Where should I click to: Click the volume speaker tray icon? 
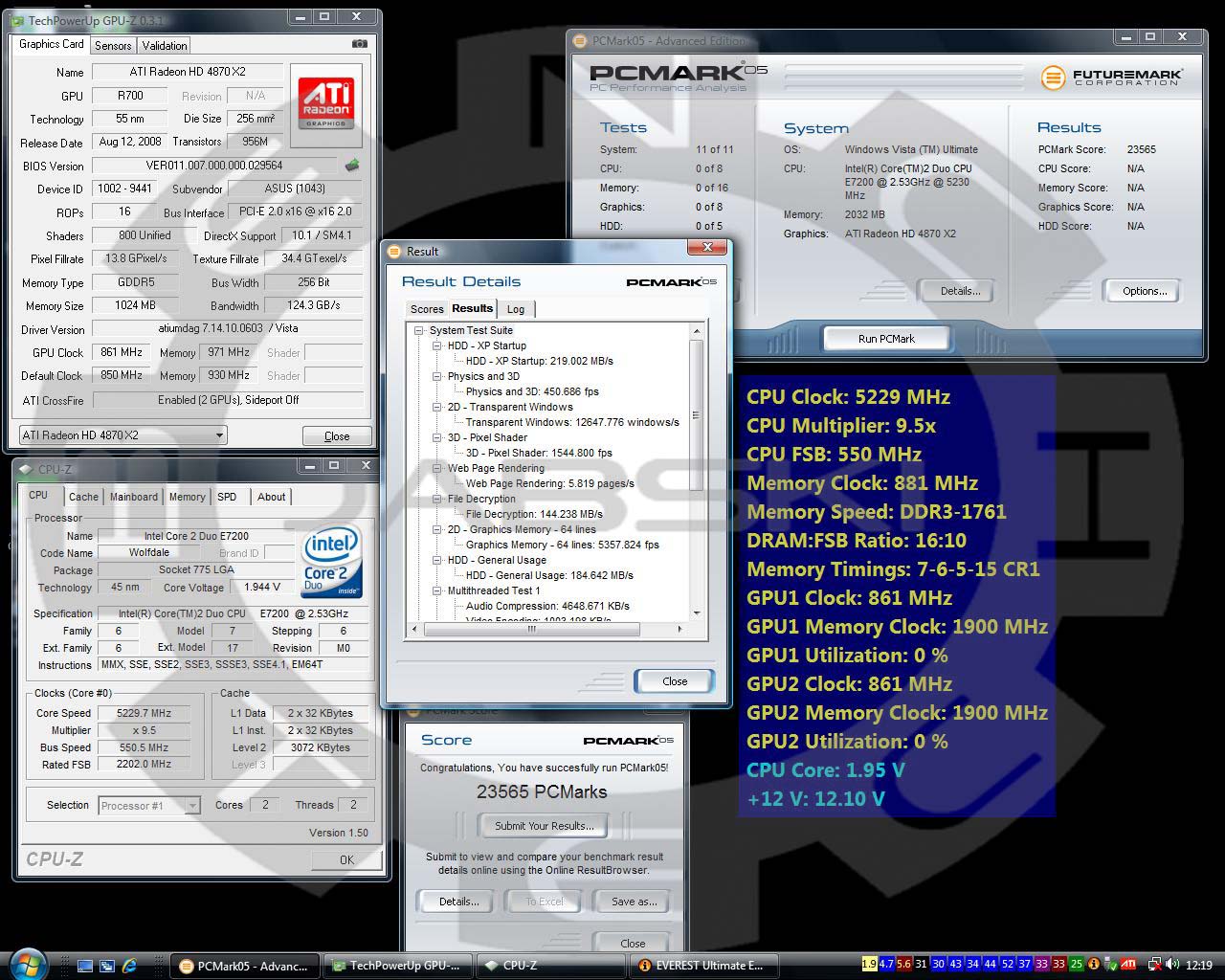click(x=1172, y=965)
